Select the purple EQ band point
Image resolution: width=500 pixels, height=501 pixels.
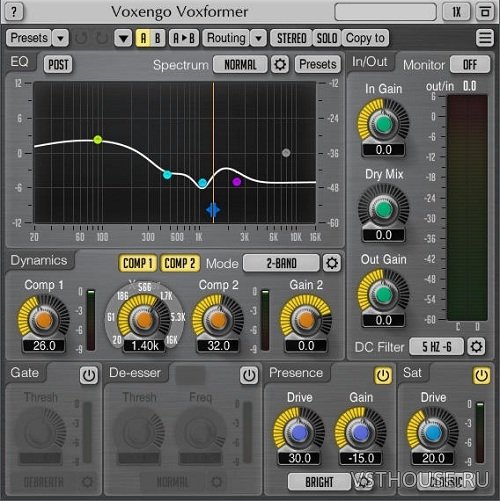(x=237, y=182)
